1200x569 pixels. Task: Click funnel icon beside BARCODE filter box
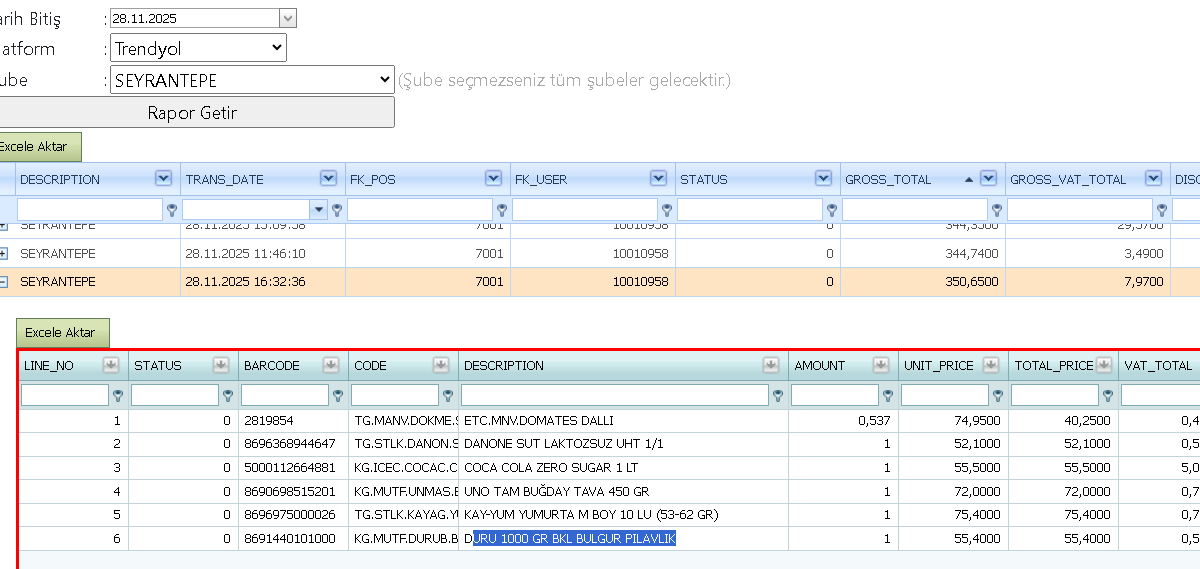[337, 395]
